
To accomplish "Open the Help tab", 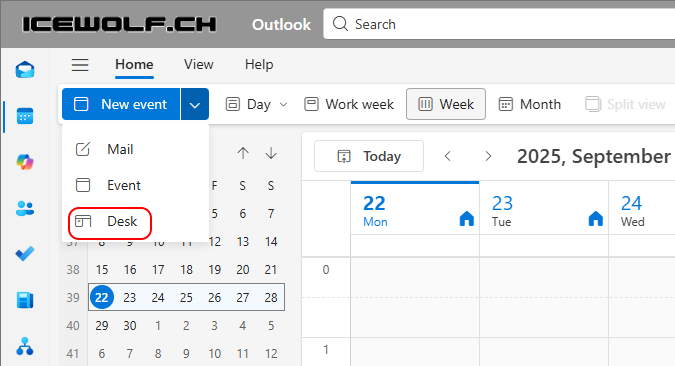I will tap(259, 65).
